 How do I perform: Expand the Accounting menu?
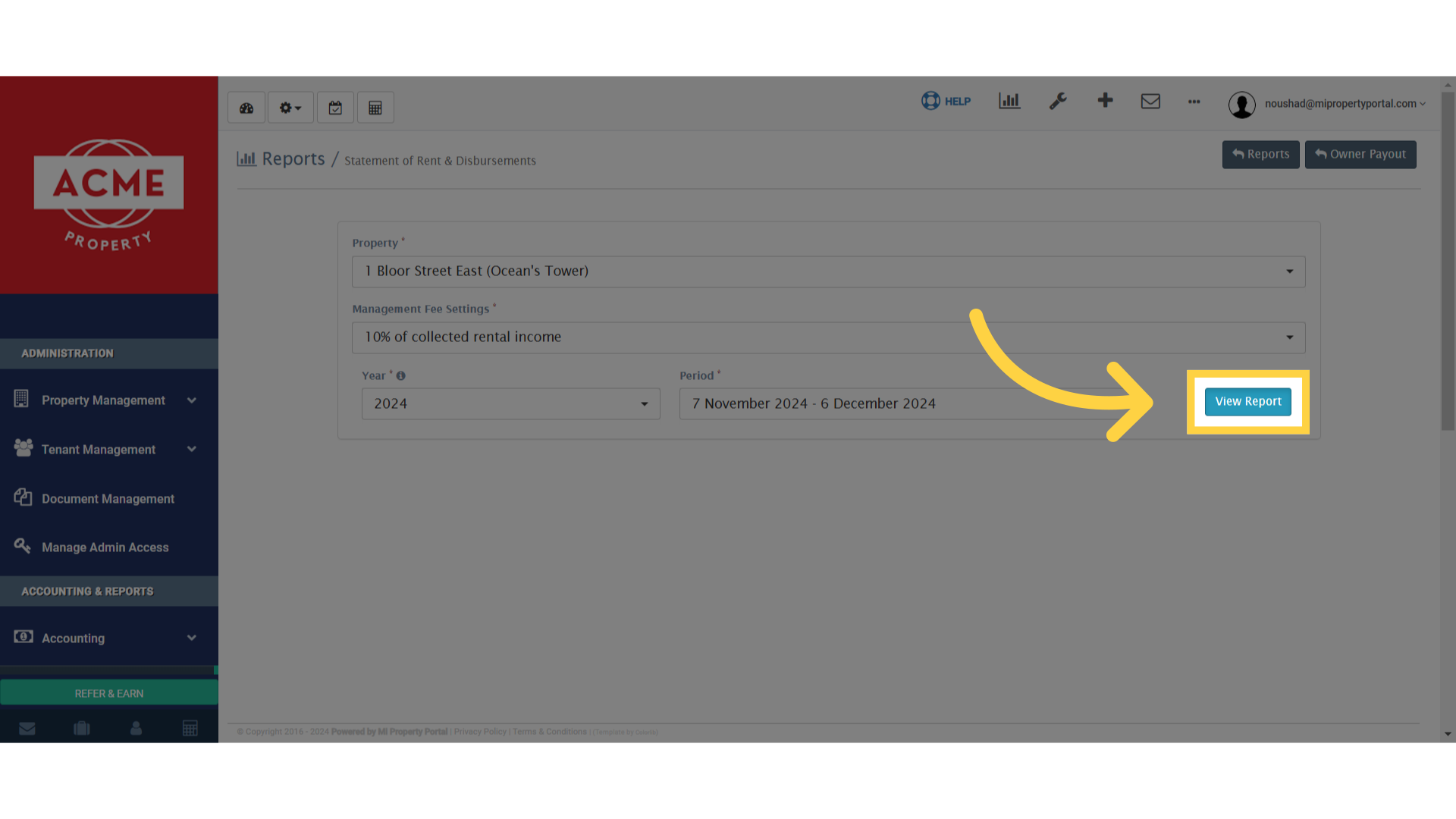pos(109,639)
